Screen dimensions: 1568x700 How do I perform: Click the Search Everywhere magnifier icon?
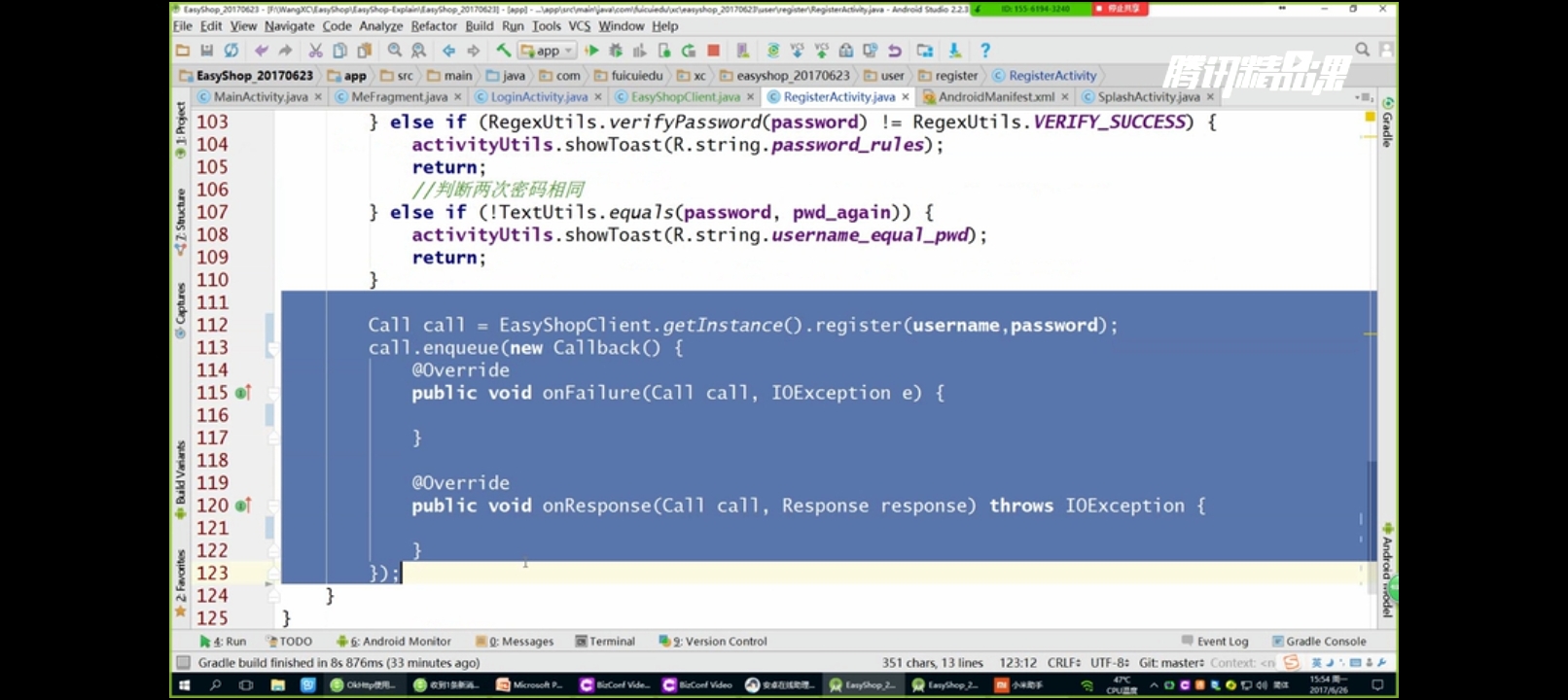1363,50
